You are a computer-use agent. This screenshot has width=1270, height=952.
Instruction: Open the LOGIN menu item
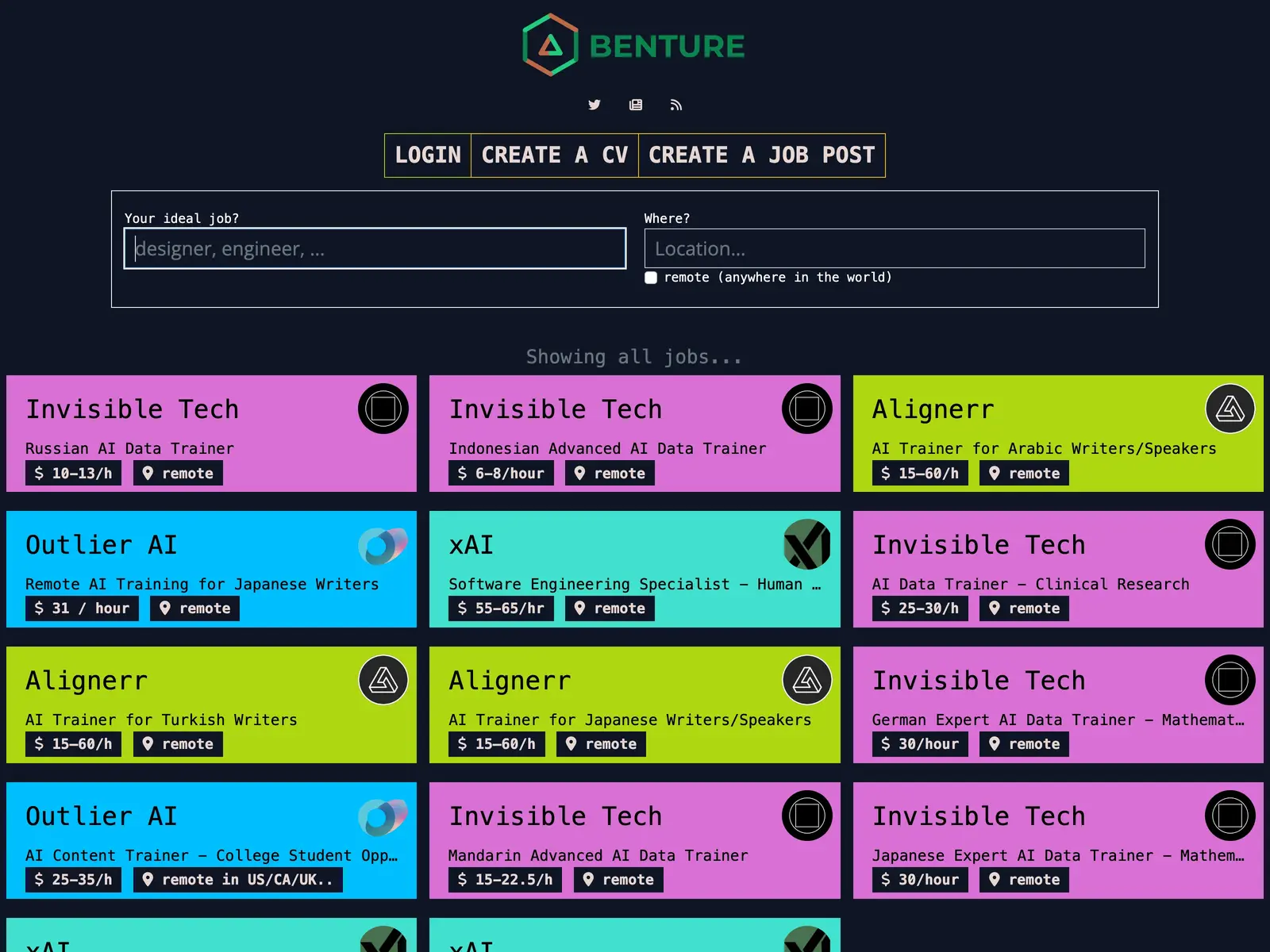tap(428, 155)
